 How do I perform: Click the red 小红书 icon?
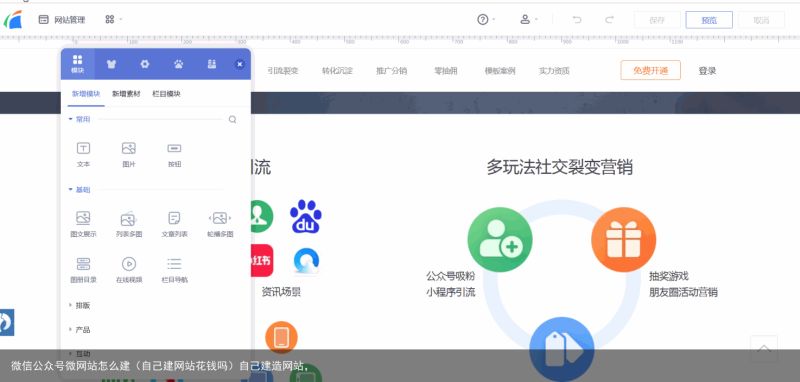click(x=262, y=261)
